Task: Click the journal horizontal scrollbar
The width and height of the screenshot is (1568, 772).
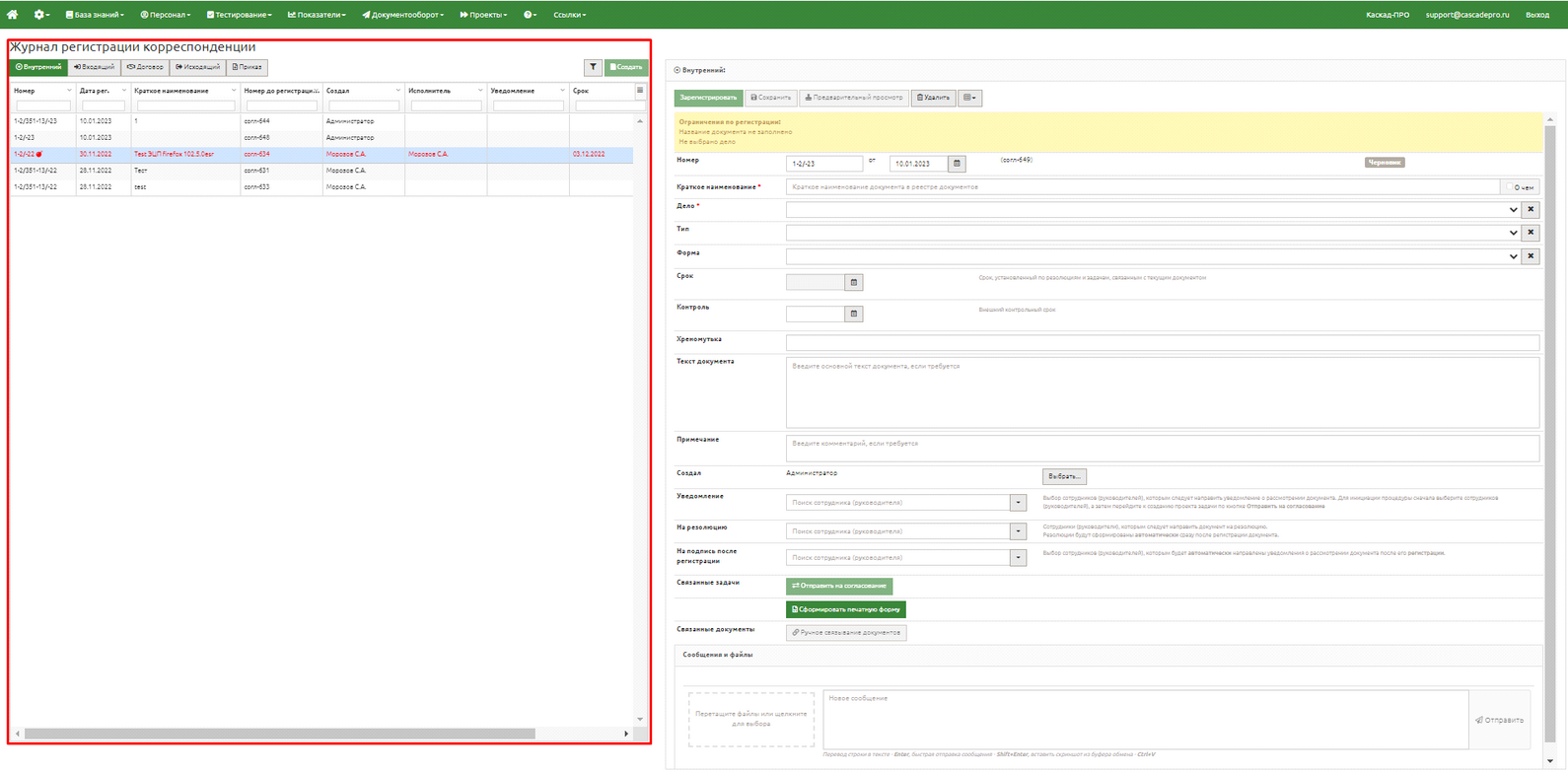Action: [x=280, y=734]
